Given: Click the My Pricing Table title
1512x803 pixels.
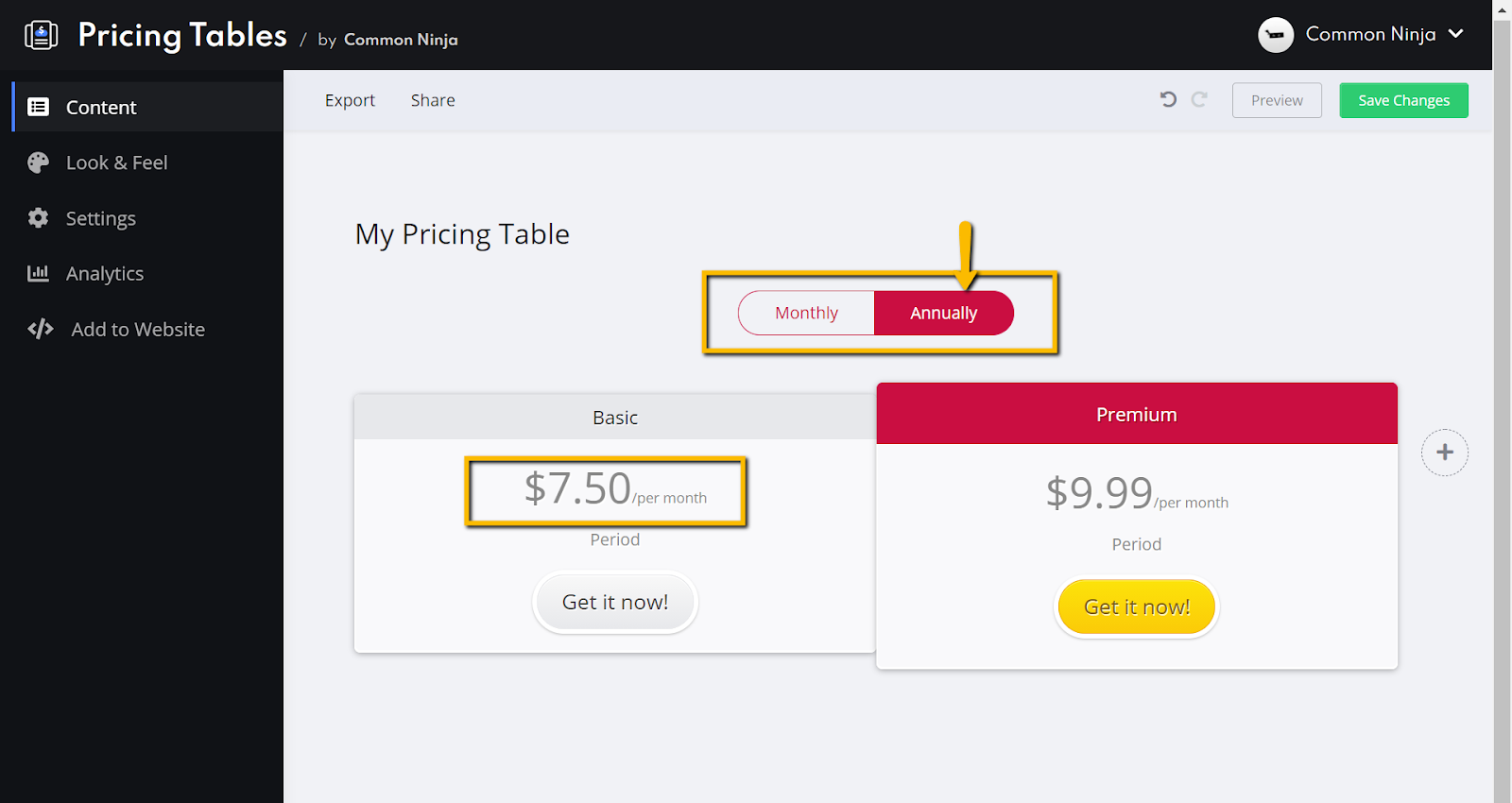Looking at the screenshot, I should click(x=462, y=234).
